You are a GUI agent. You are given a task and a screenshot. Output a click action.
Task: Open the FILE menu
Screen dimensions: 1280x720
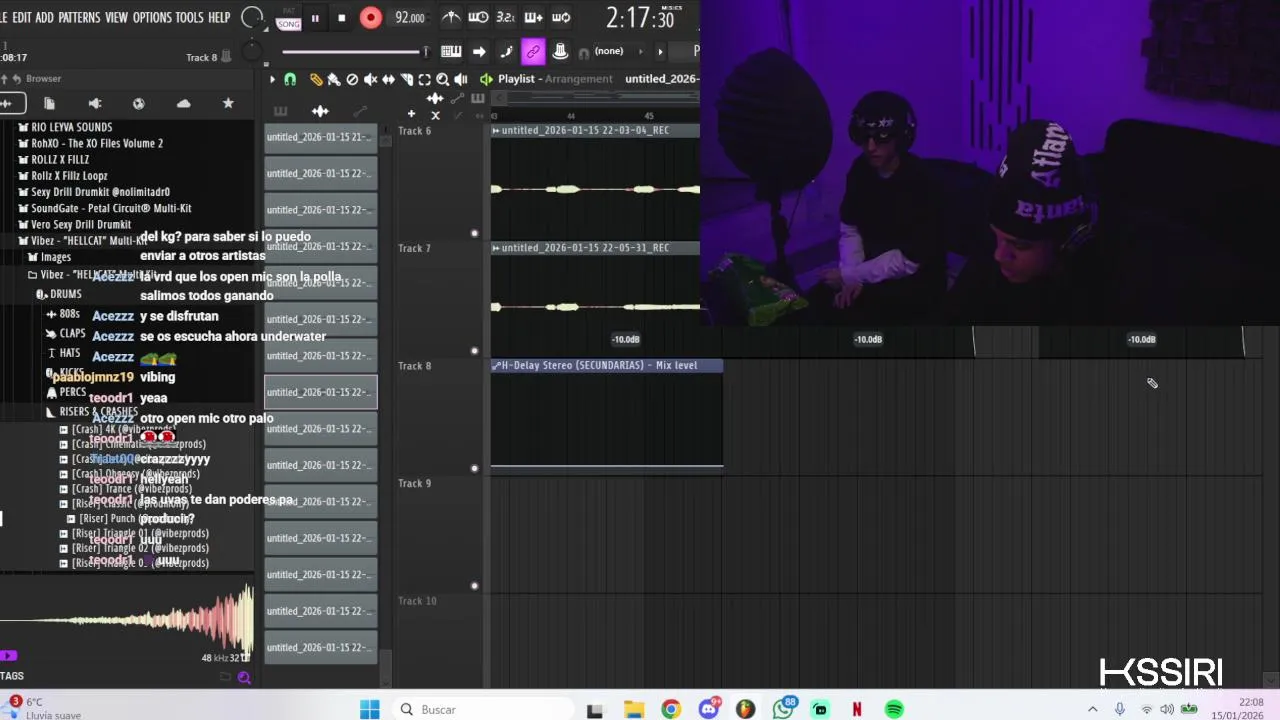tap(3, 18)
